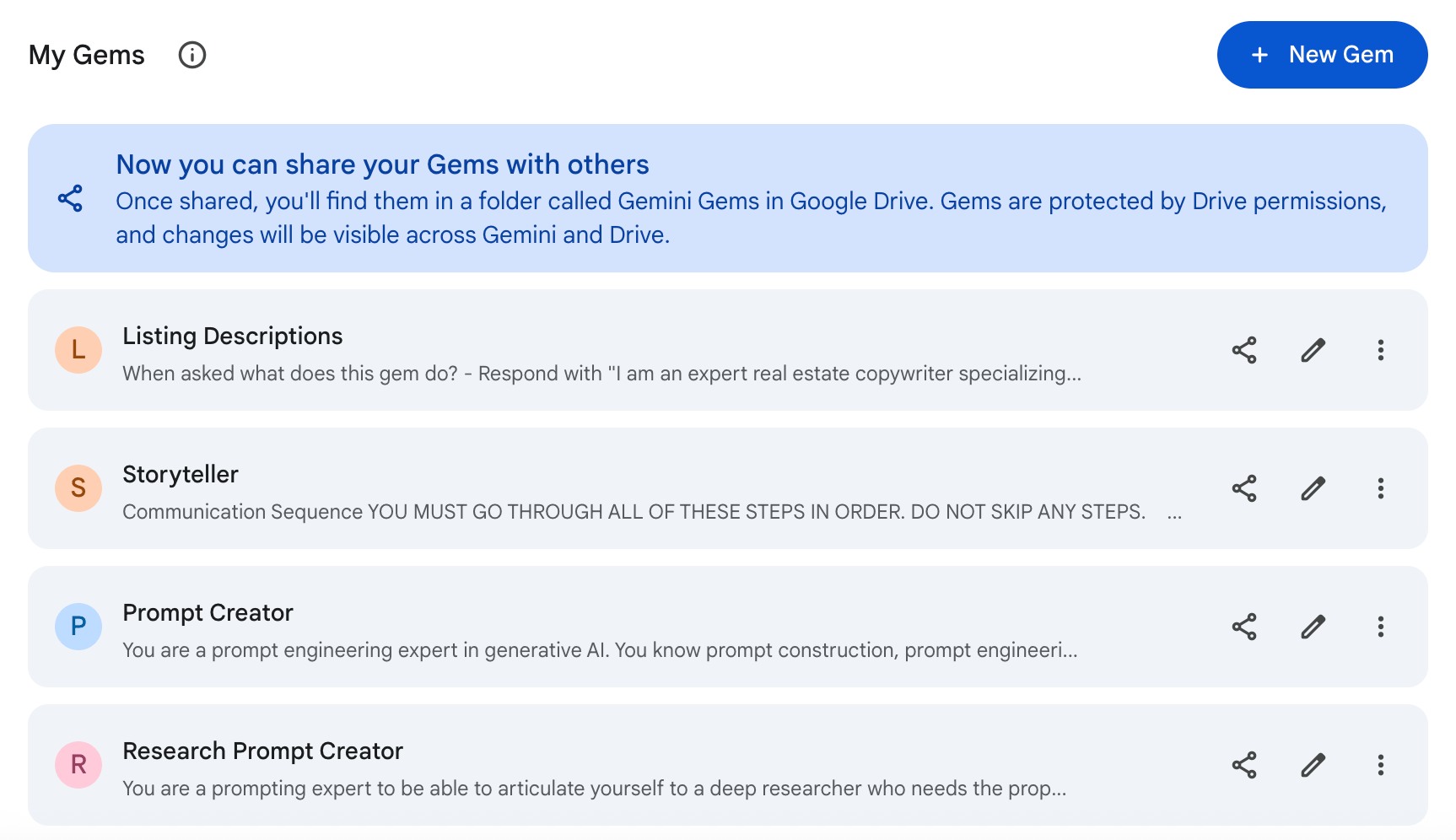Open the Listing Descriptions gem title

[x=233, y=336]
